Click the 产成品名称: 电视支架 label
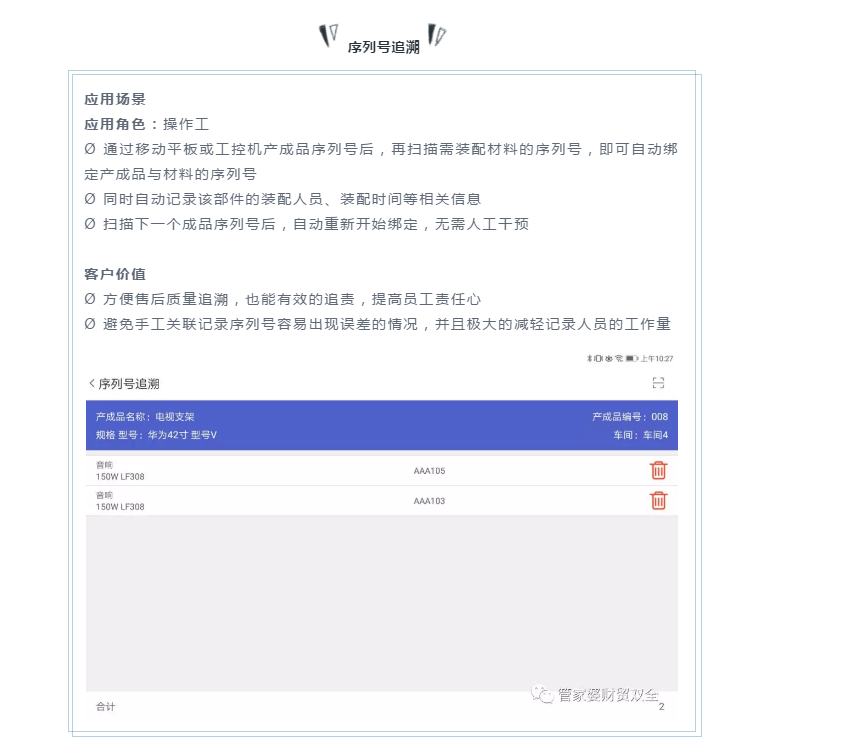Screen dimensions: 848x744 tap(145, 417)
